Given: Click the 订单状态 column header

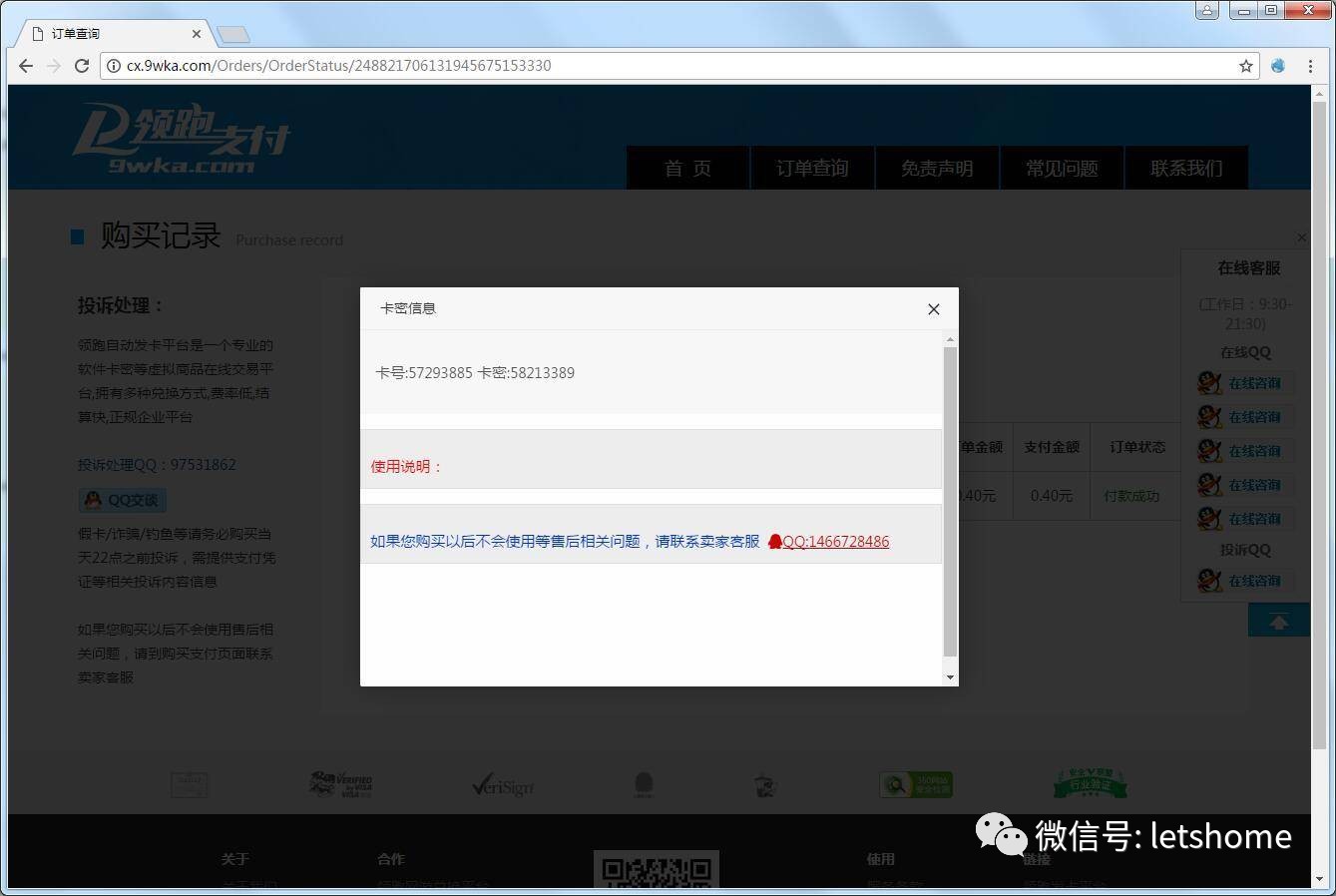Looking at the screenshot, I should pos(1137,447).
